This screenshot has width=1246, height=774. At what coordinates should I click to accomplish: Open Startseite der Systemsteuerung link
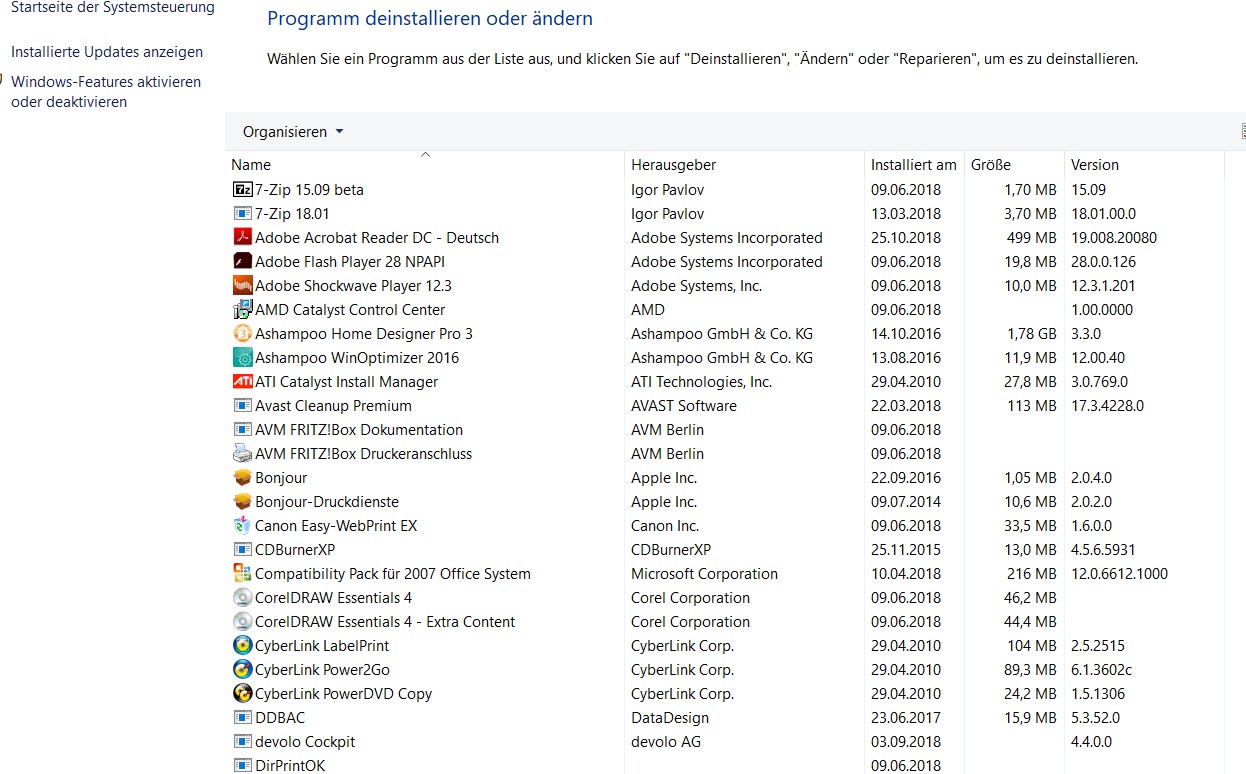point(113,8)
